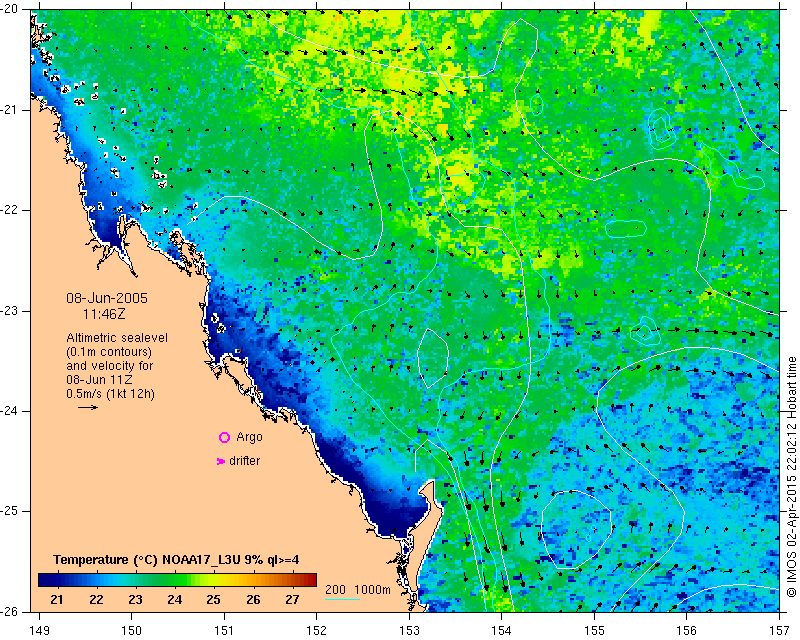Click the 'Argo' legend label
The width and height of the screenshot is (800, 640).
[249, 437]
